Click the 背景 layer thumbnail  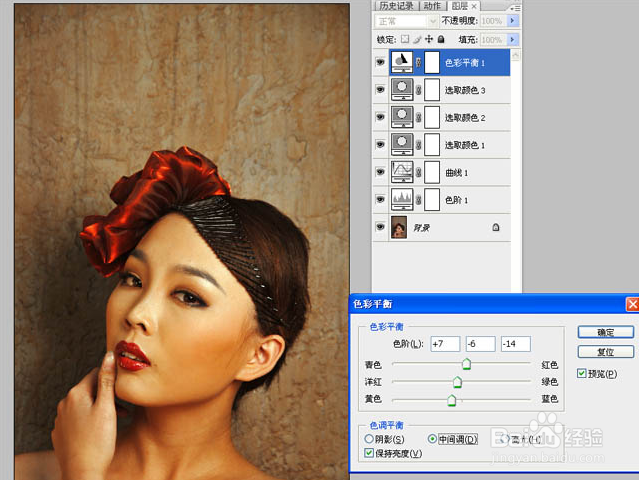[x=399, y=227]
